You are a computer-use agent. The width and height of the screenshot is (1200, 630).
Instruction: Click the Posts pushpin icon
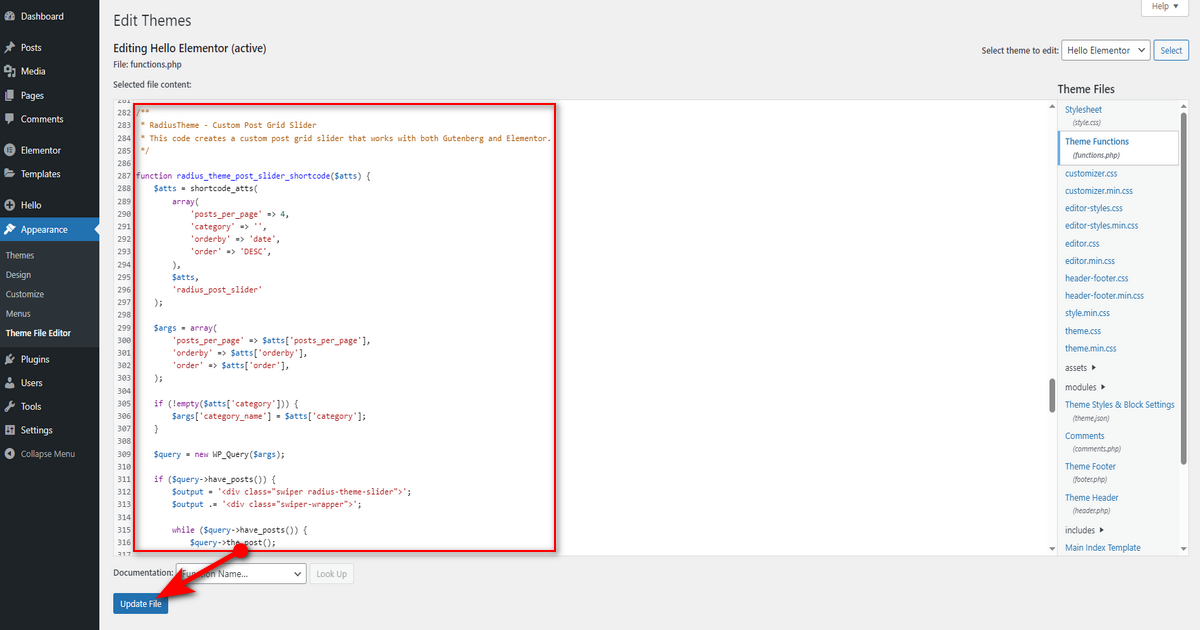point(10,47)
